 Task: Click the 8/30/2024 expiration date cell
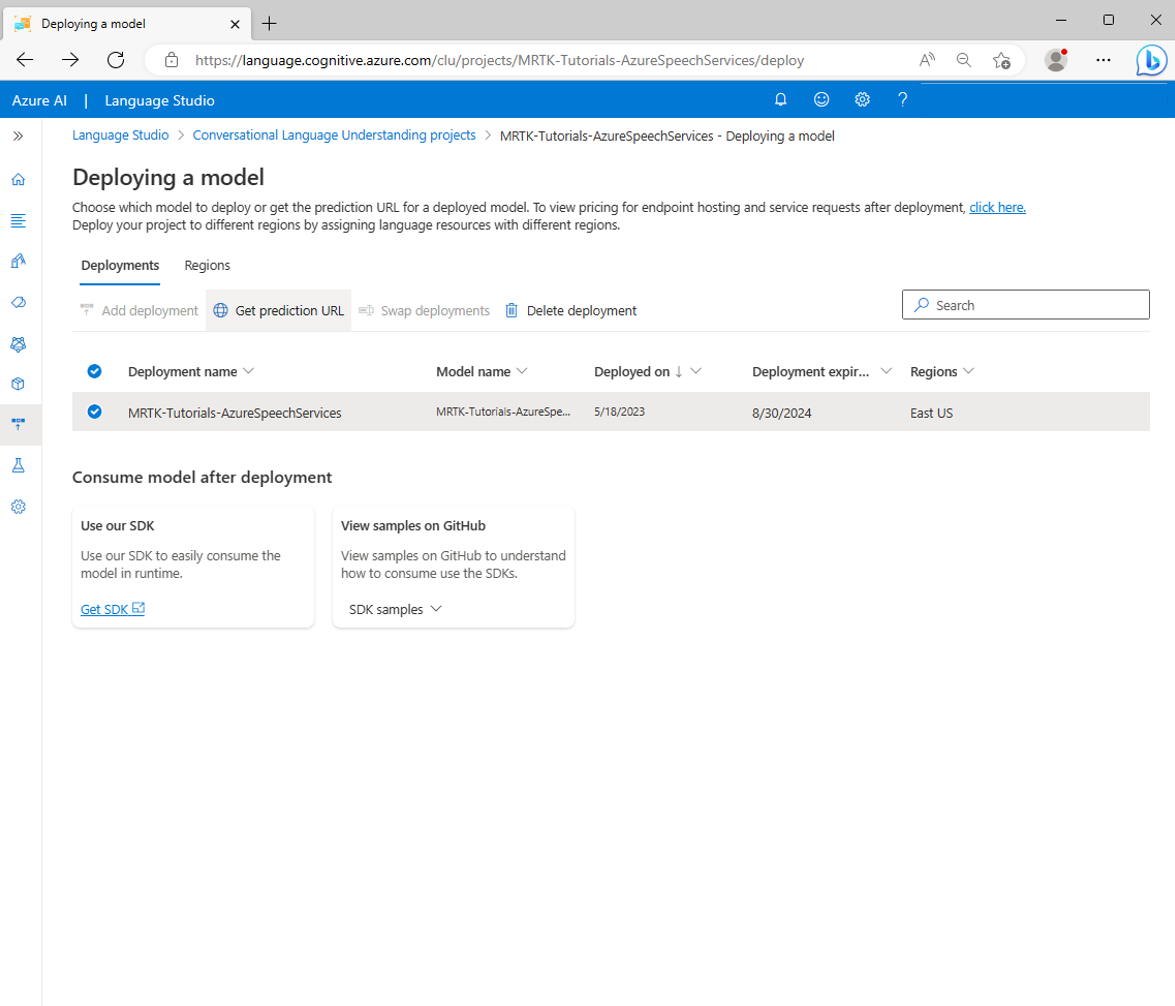pyautogui.click(x=782, y=413)
